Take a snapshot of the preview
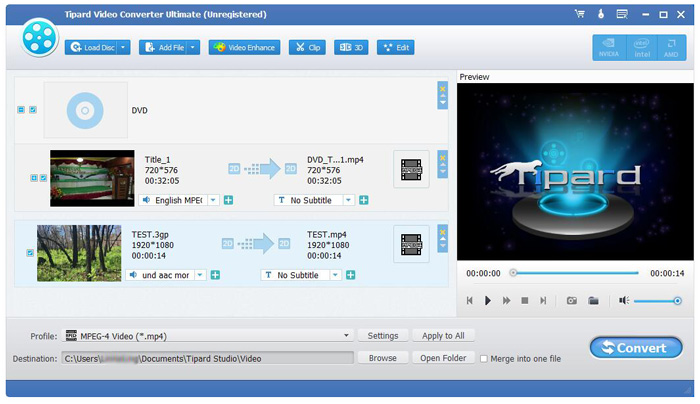 571,300
